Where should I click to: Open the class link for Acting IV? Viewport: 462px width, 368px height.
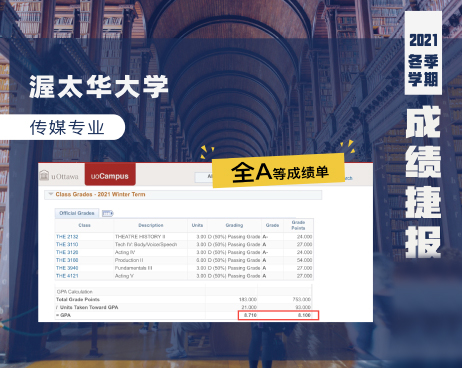click(x=67, y=252)
